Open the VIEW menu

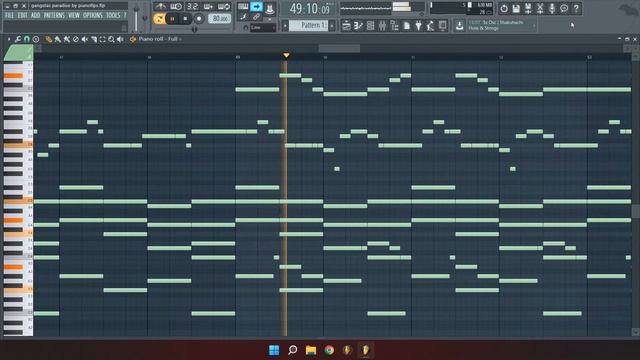tap(74, 16)
